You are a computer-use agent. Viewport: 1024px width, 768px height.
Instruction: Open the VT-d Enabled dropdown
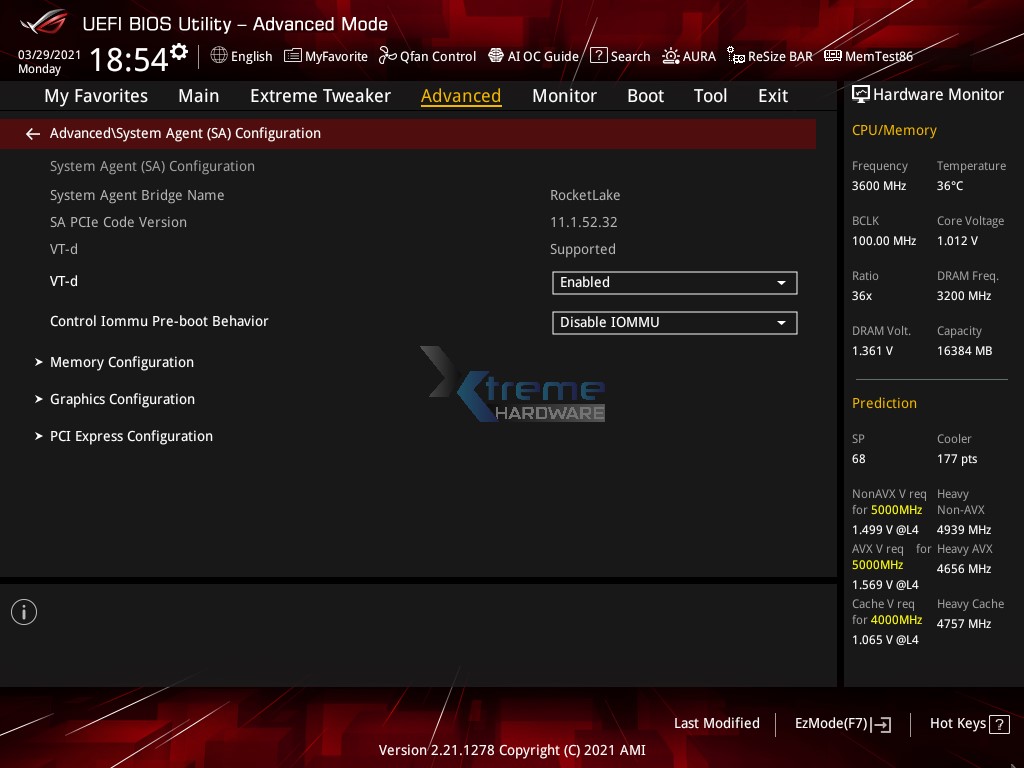674,283
